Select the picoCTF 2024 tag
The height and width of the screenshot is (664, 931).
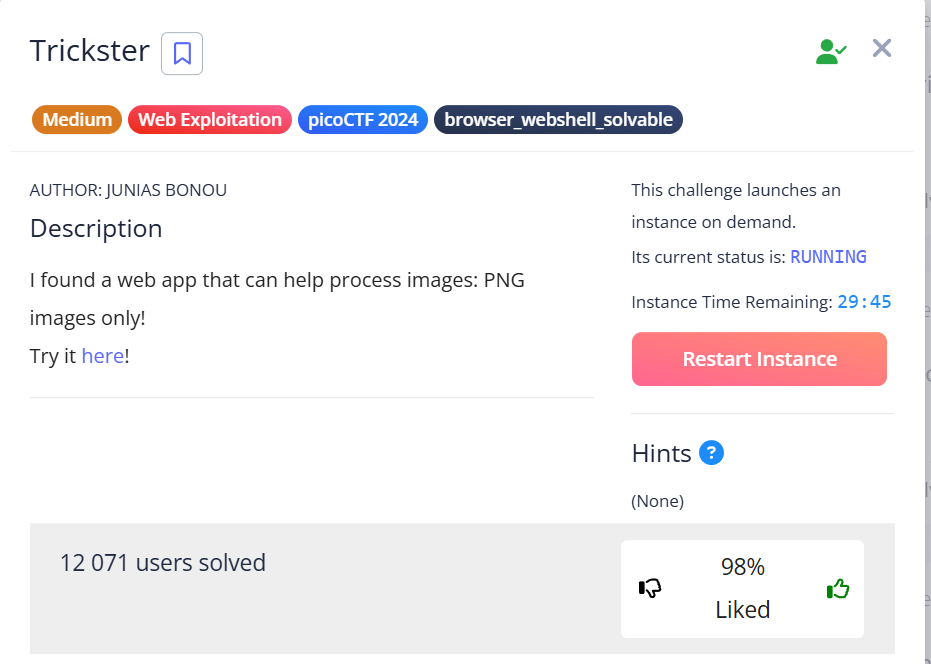(x=363, y=120)
